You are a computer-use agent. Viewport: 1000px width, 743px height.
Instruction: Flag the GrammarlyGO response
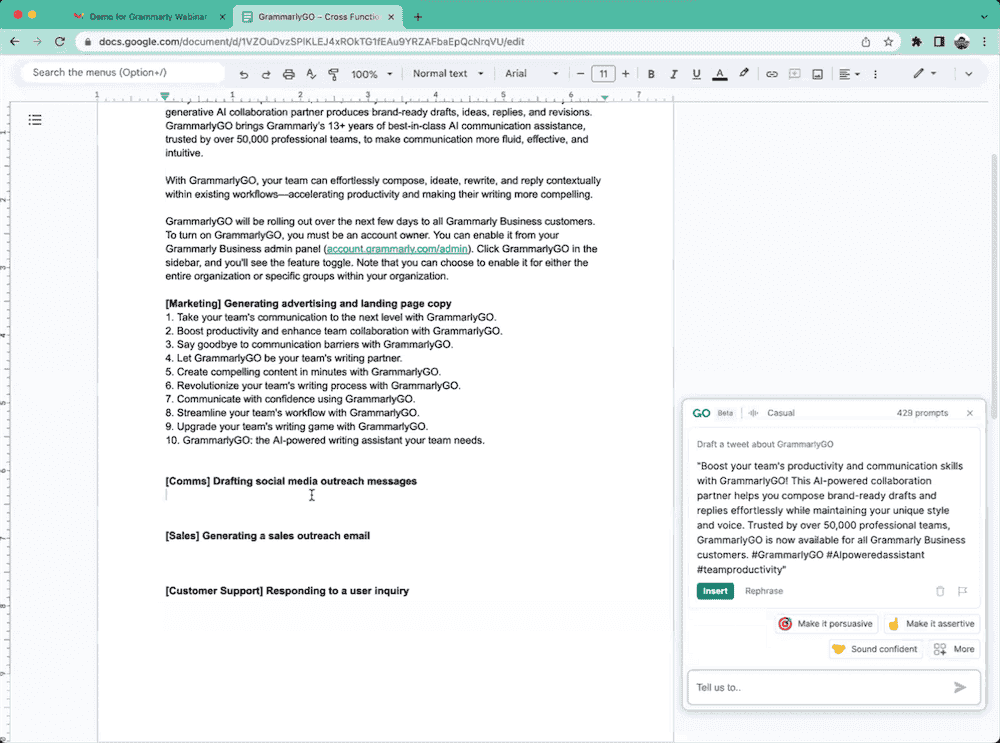pos(962,591)
